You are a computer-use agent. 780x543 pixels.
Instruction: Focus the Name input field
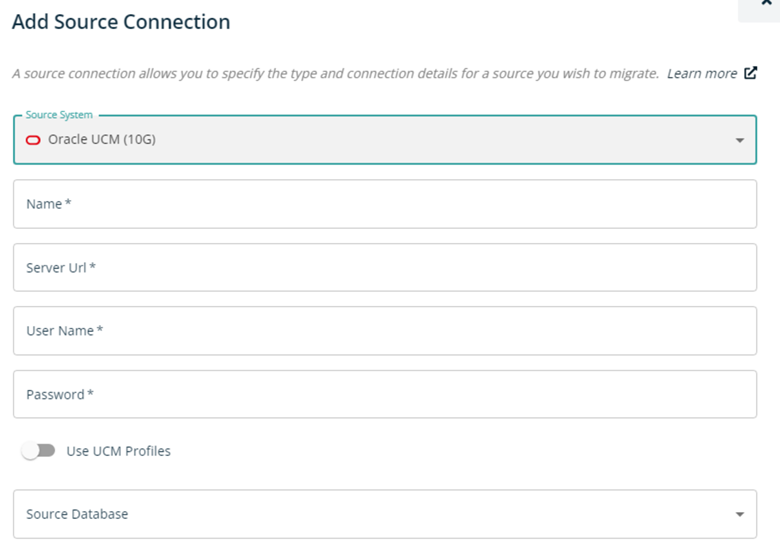point(385,204)
